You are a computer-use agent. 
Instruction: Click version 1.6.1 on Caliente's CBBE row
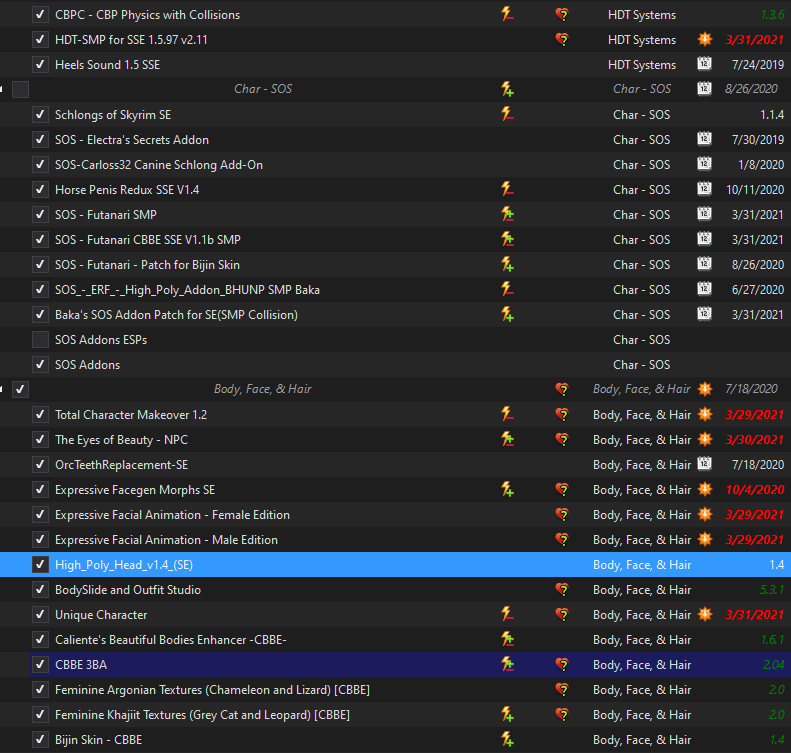(x=772, y=640)
